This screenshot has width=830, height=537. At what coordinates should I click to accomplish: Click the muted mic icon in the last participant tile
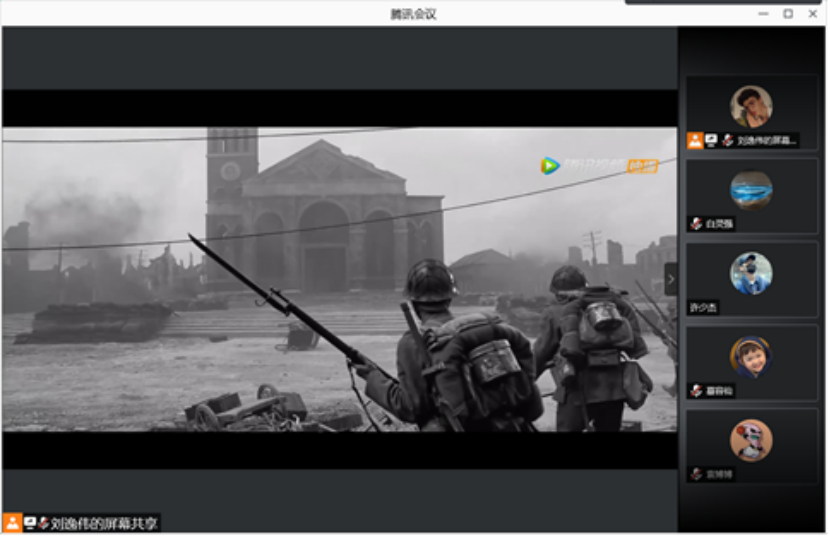coord(696,474)
